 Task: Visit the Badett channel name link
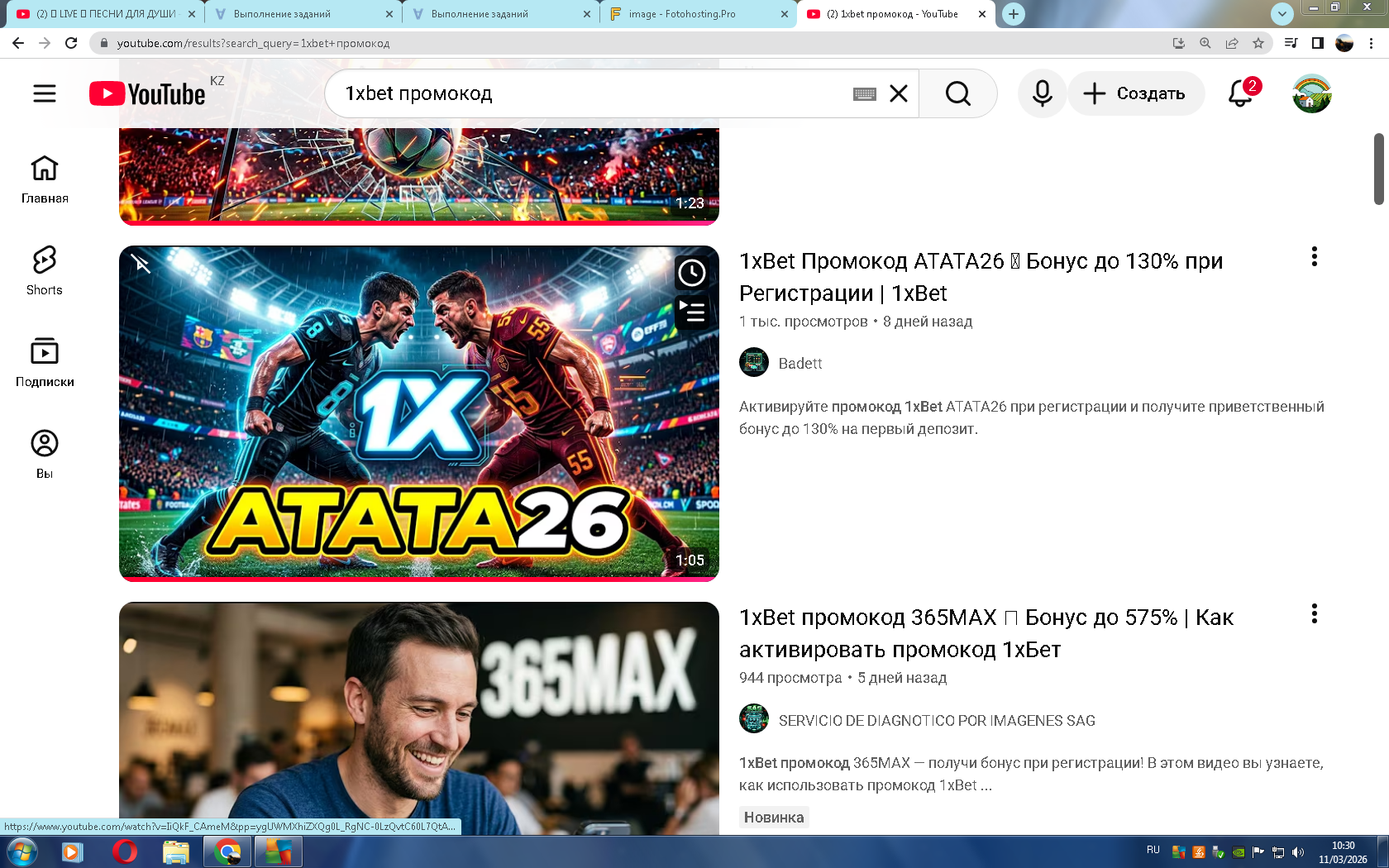click(x=800, y=364)
